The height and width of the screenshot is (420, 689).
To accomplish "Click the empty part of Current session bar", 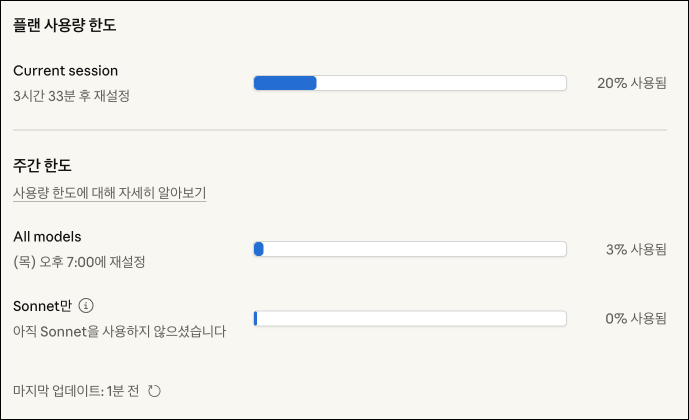I will coord(440,83).
